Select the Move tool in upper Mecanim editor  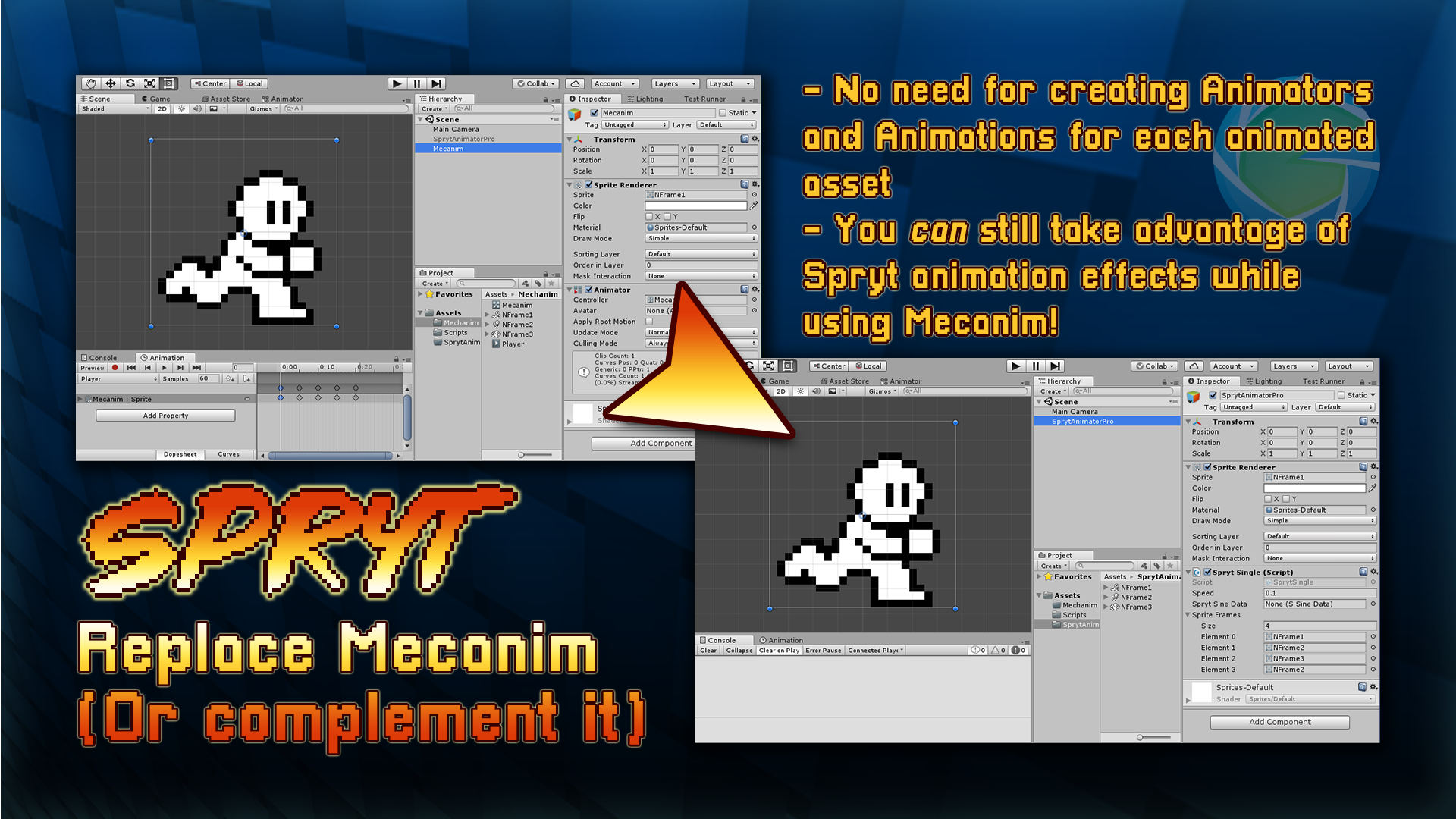click(111, 83)
